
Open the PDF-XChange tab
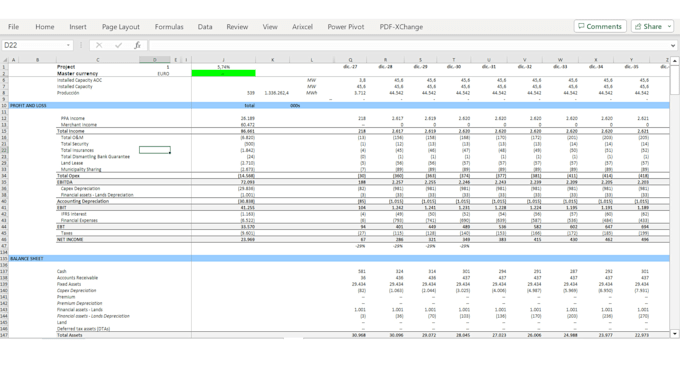401,27
